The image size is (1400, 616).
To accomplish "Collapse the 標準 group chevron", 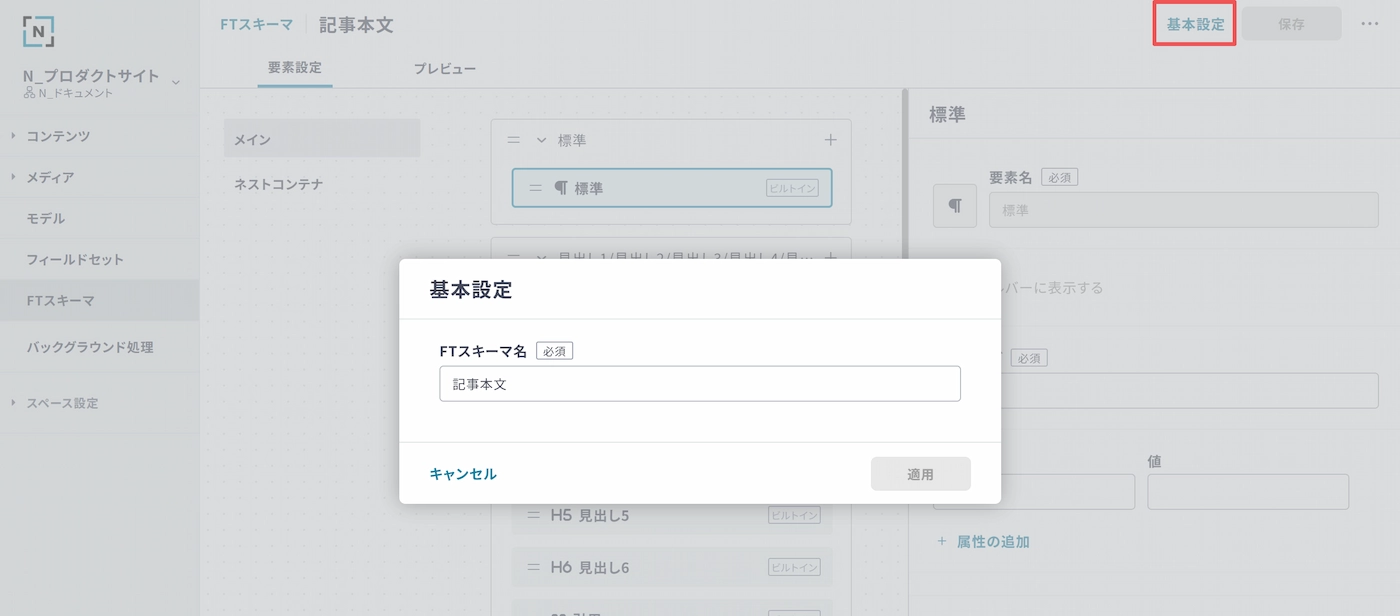I will [541, 140].
